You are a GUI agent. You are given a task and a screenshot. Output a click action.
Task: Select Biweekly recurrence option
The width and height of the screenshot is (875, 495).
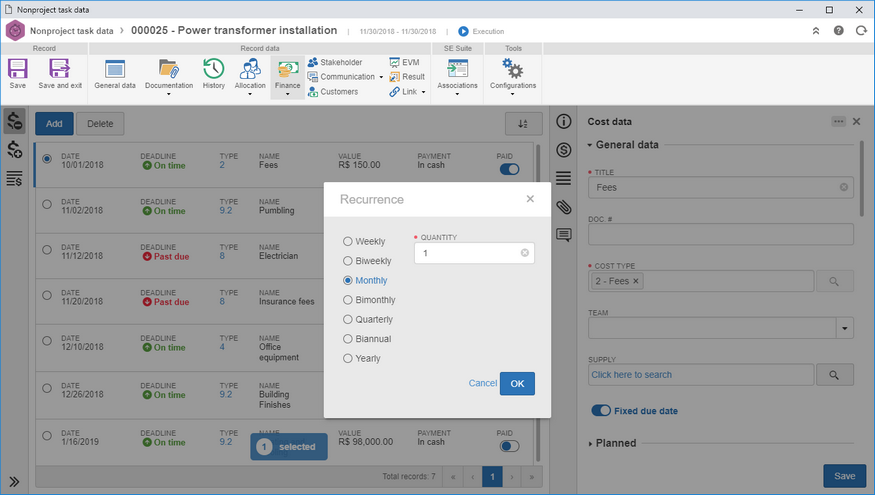(348, 261)
